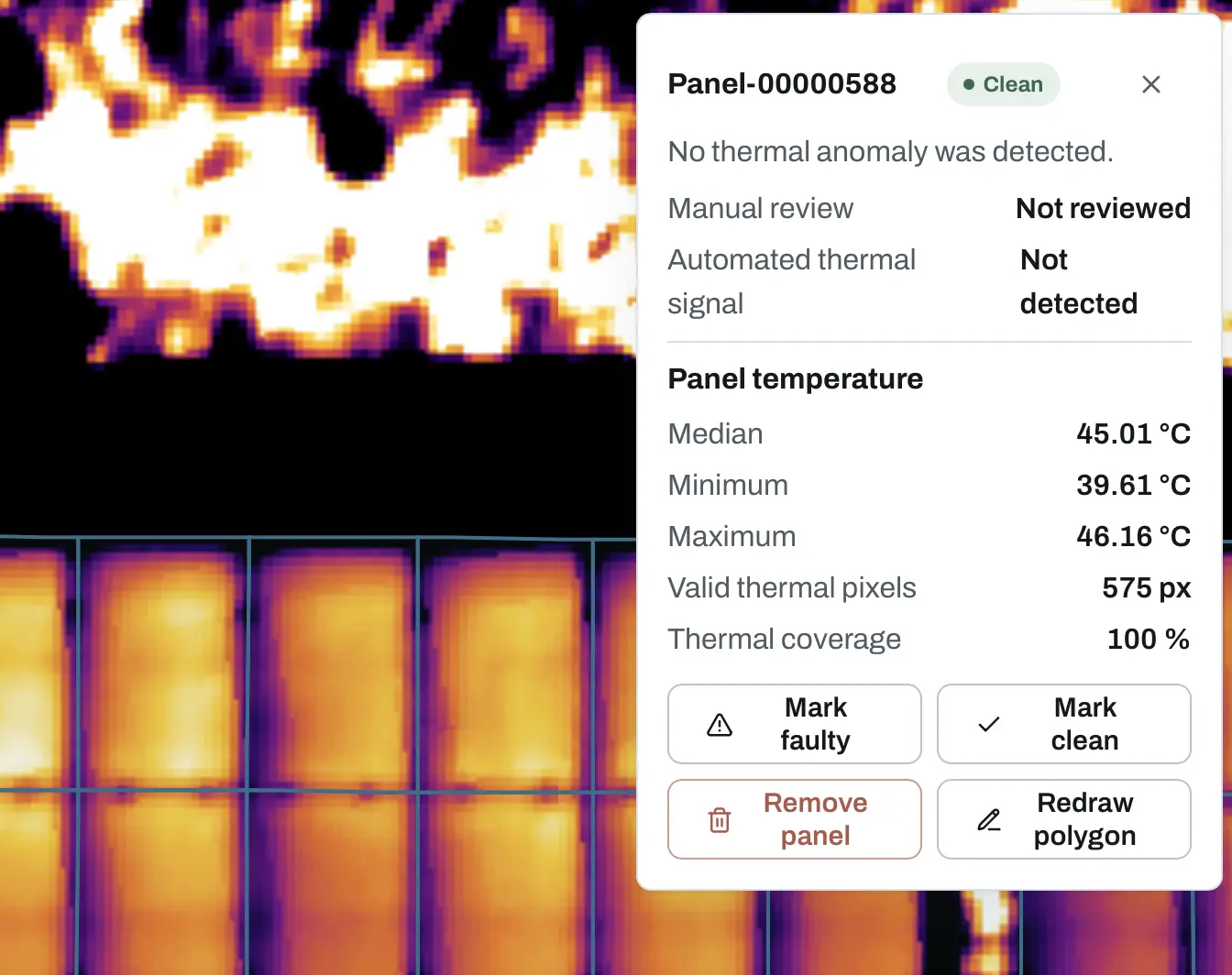Click the Minimum temperature value 39.61 °C
This screenshot has width=1232, height=975.
pyautogui.click(x=1133, y=485)
